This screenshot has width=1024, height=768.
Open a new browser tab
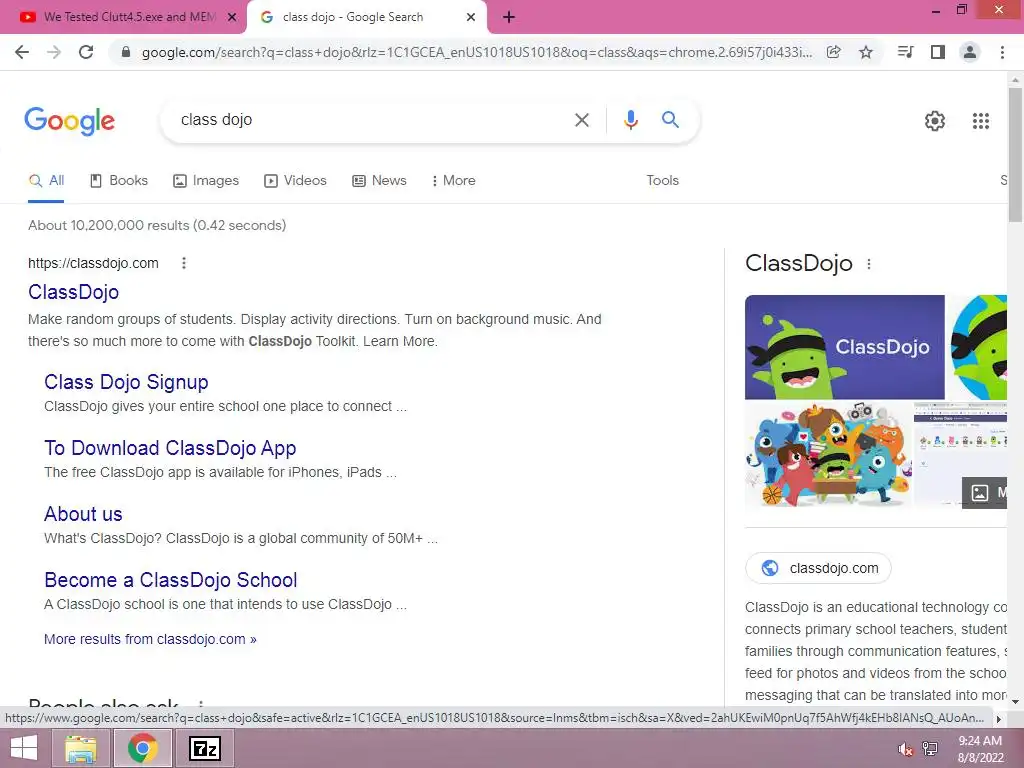click(x=509, y=18)
